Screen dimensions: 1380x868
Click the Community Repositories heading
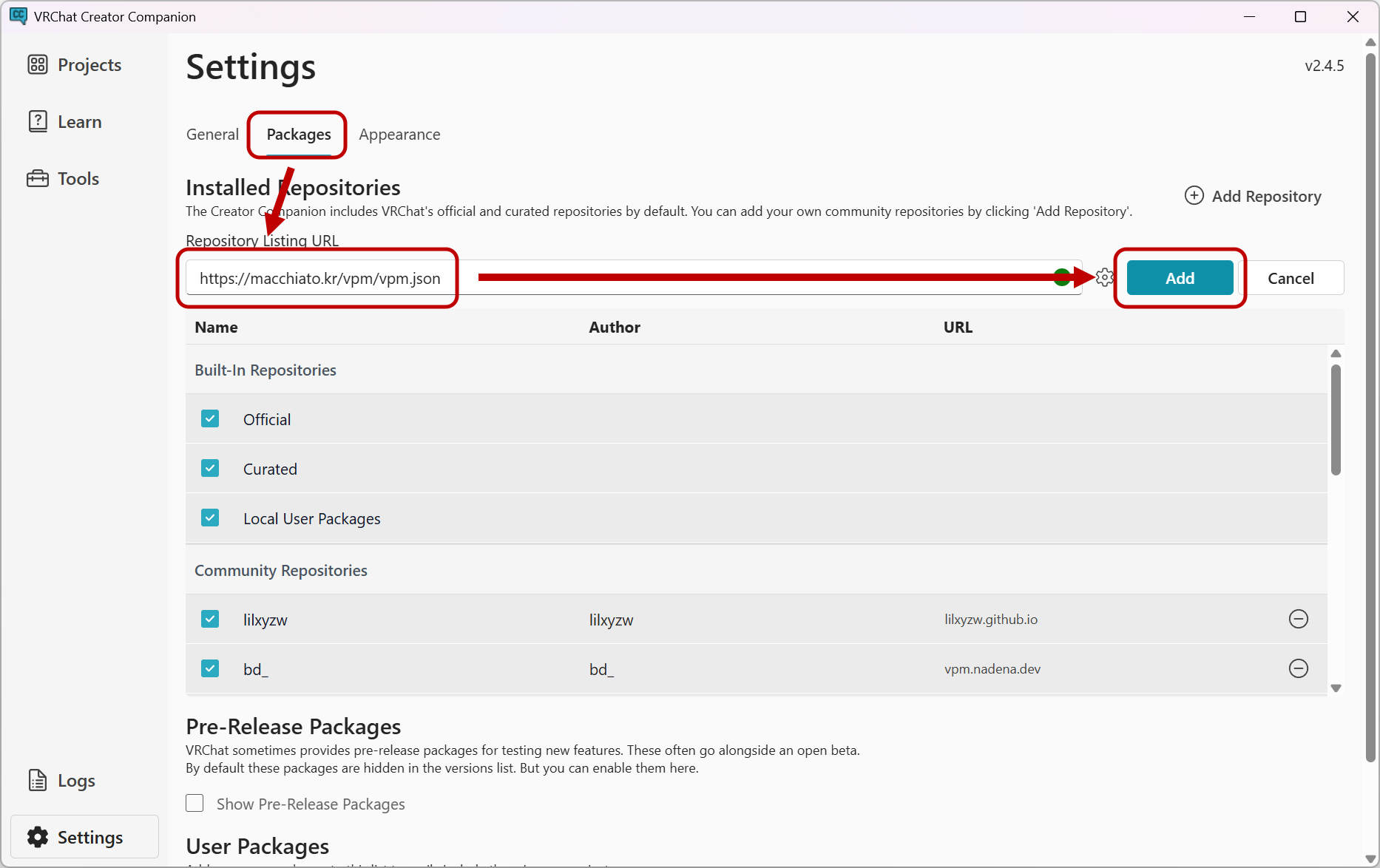(x=281, y=571)
